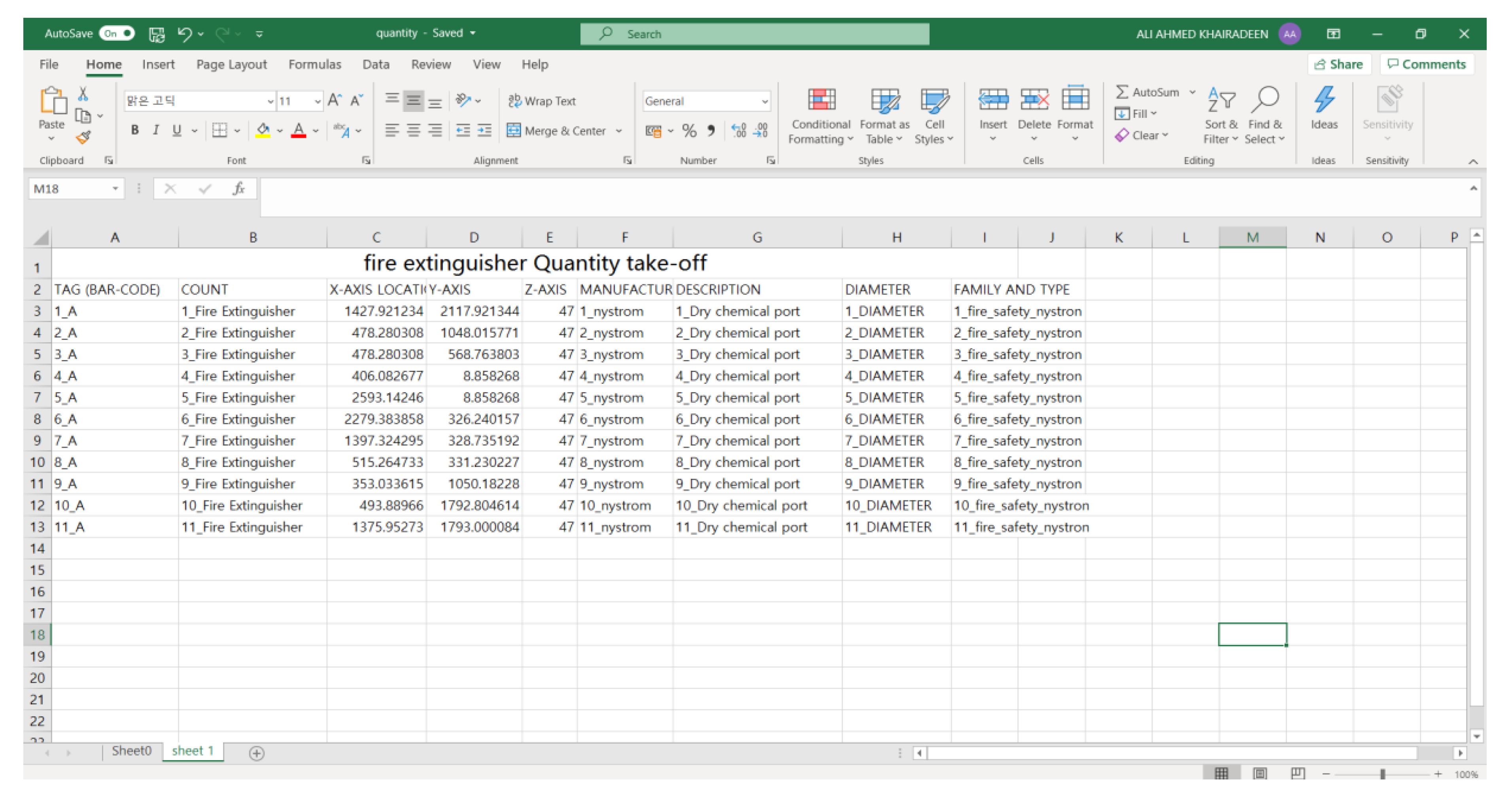Open the Page Layout ribbon tab

[231, 64]
